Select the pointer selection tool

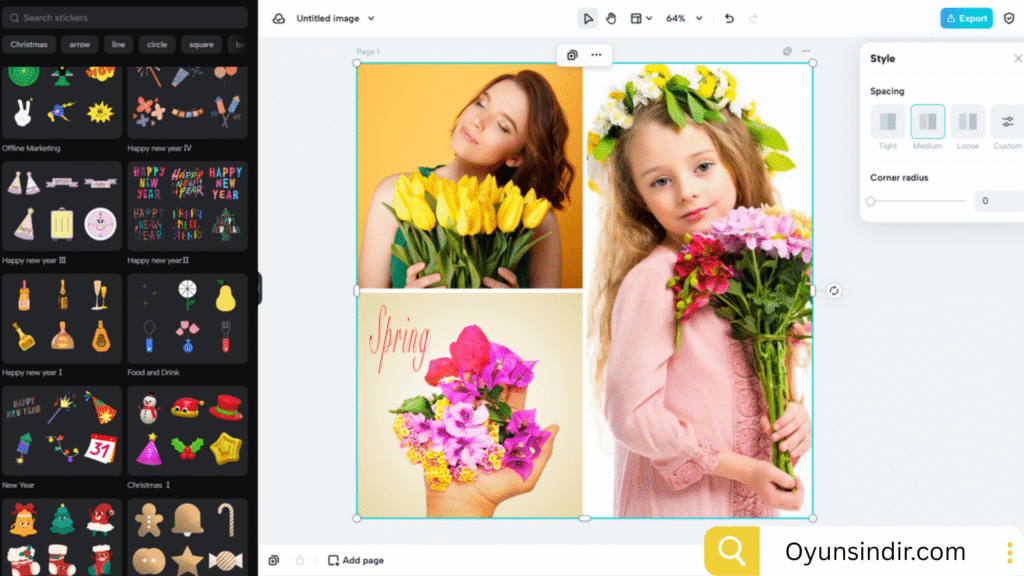click(588, 17)
